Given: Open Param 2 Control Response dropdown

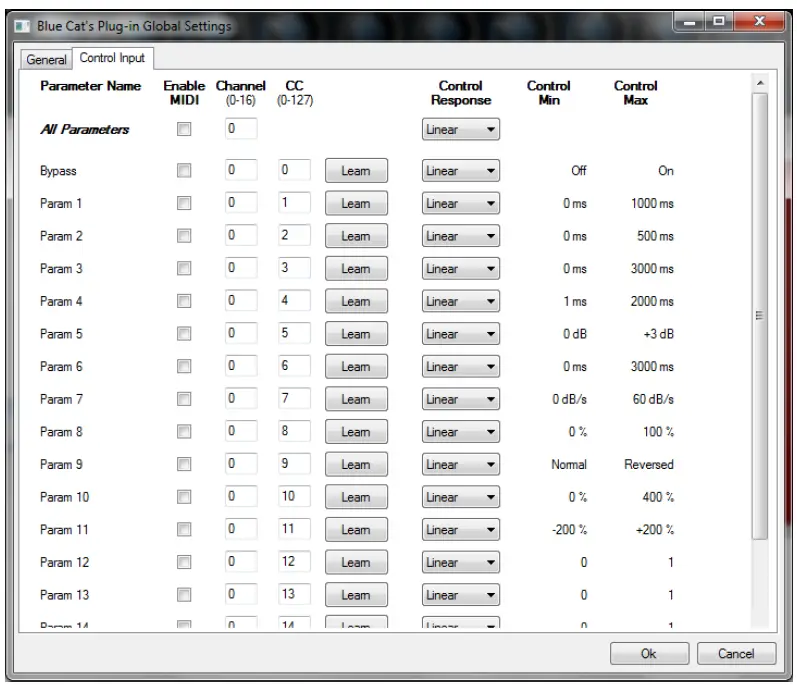Looking at the screenshot, I should 461,236.
